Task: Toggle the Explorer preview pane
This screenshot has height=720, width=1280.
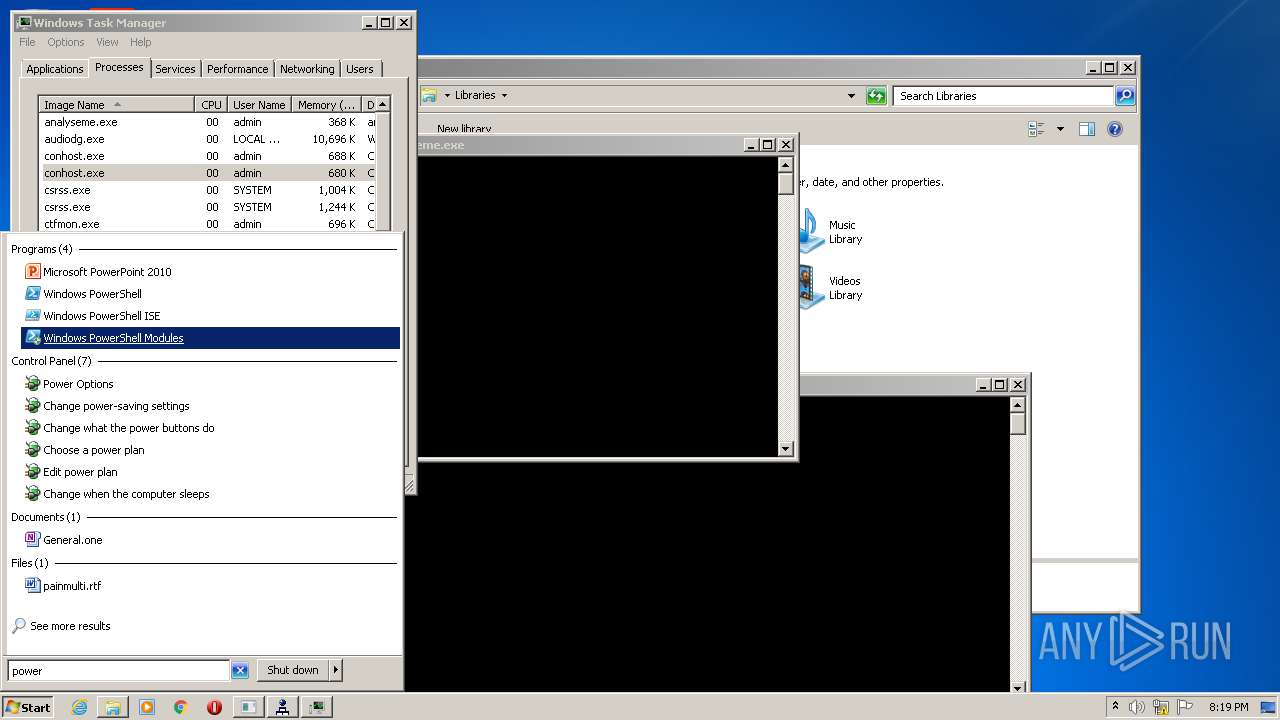Action: [1087, 129]
